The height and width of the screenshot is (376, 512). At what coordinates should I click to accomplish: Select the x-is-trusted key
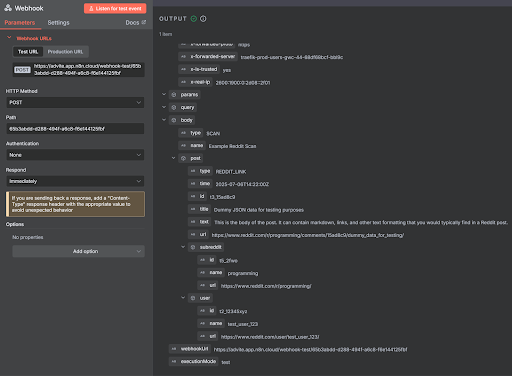tap(204, 69)
